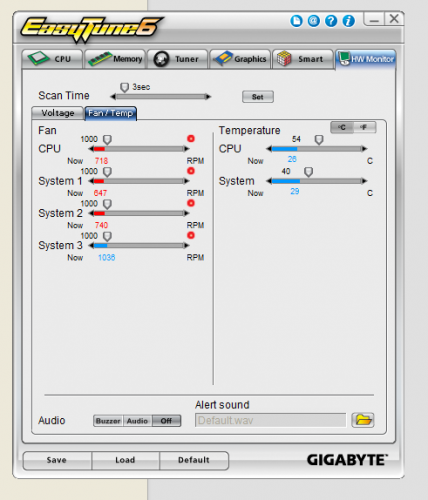Screen dimensions: 428x500
Task: Select Audio alert mode
Action: pos(137,421)
